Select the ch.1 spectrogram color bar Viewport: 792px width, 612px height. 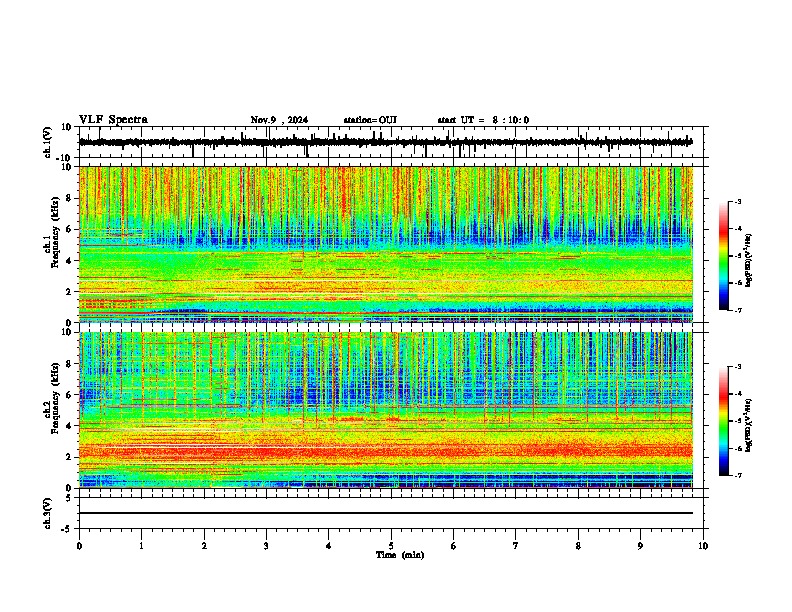coord(723,256)
